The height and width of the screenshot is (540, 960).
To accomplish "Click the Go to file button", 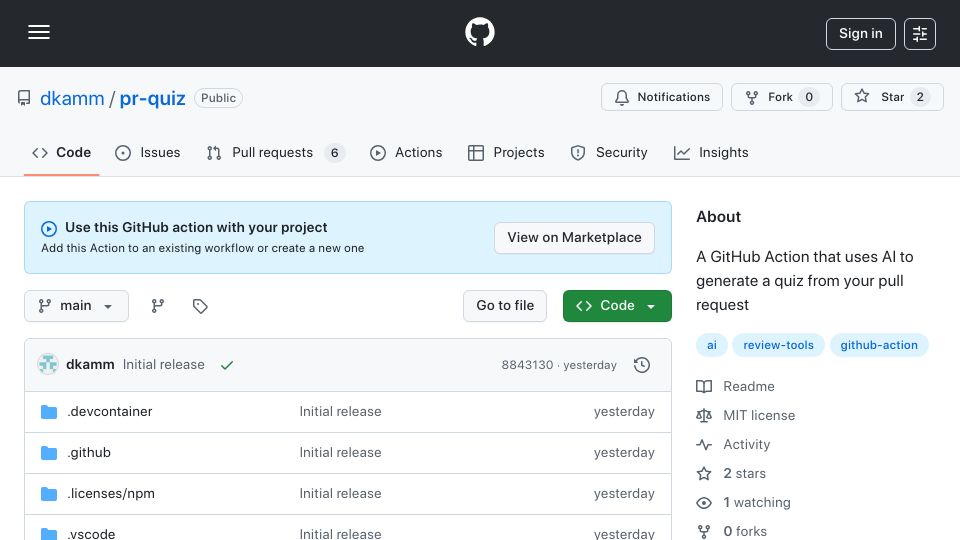I will pyautogui.click(x=505, y=306).
